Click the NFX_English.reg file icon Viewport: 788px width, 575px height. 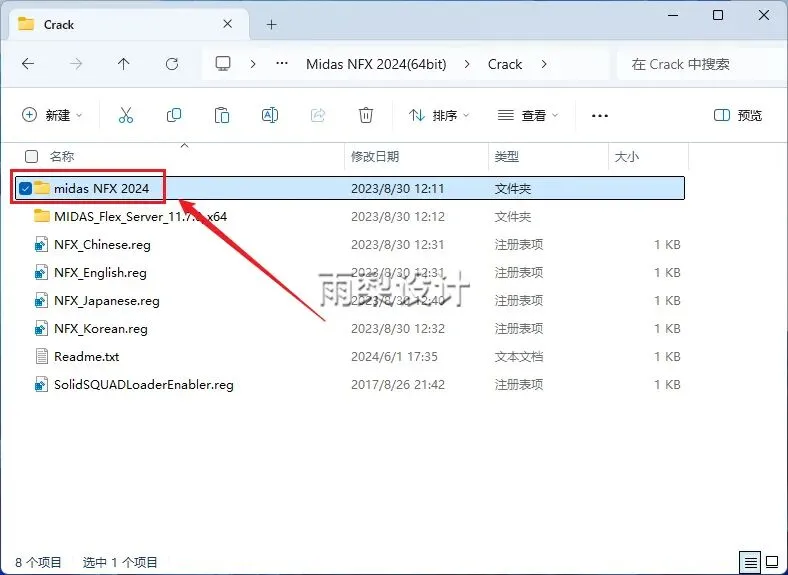click(41, 272)
